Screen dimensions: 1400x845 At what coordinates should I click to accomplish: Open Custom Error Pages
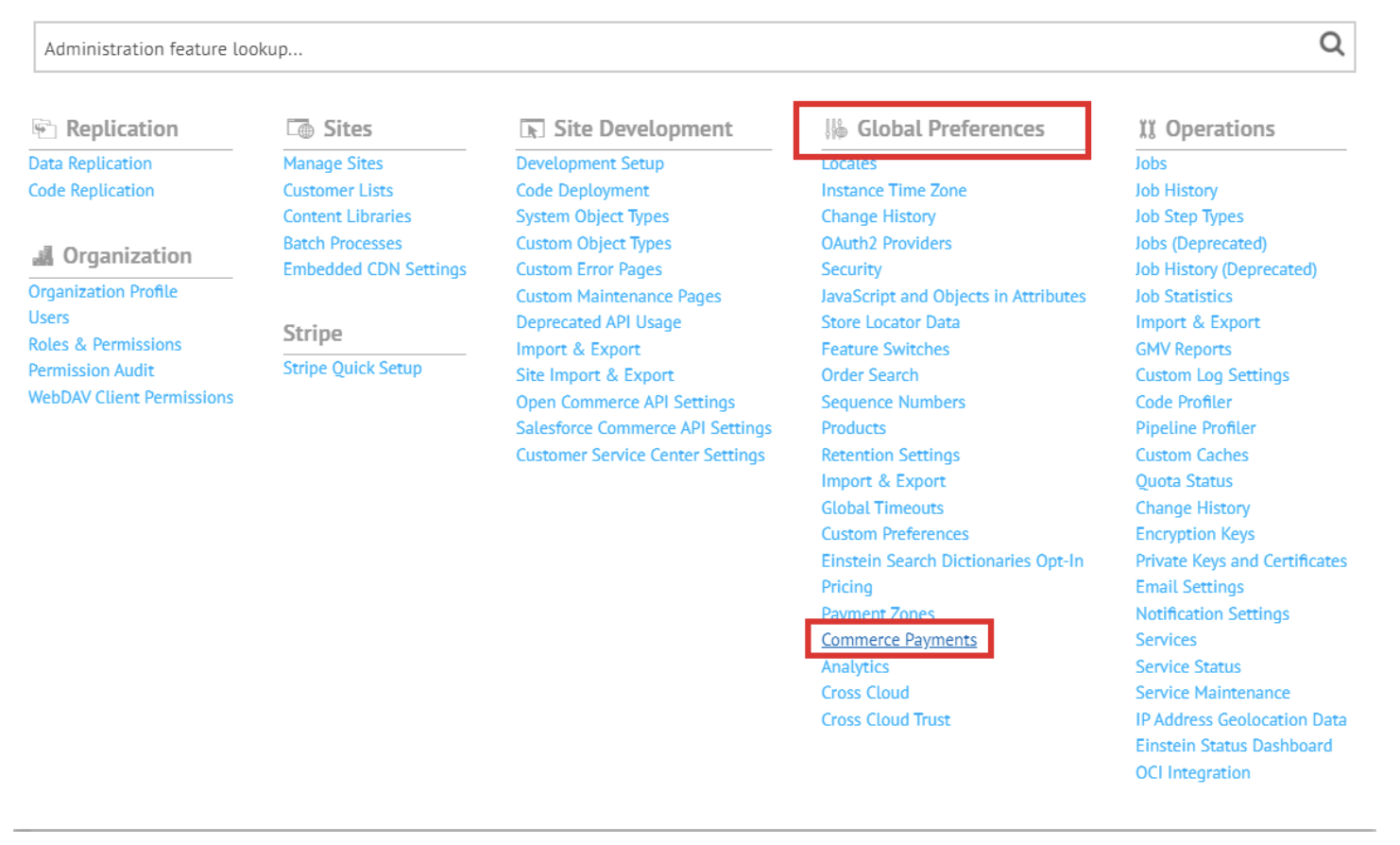pos(589,269)
